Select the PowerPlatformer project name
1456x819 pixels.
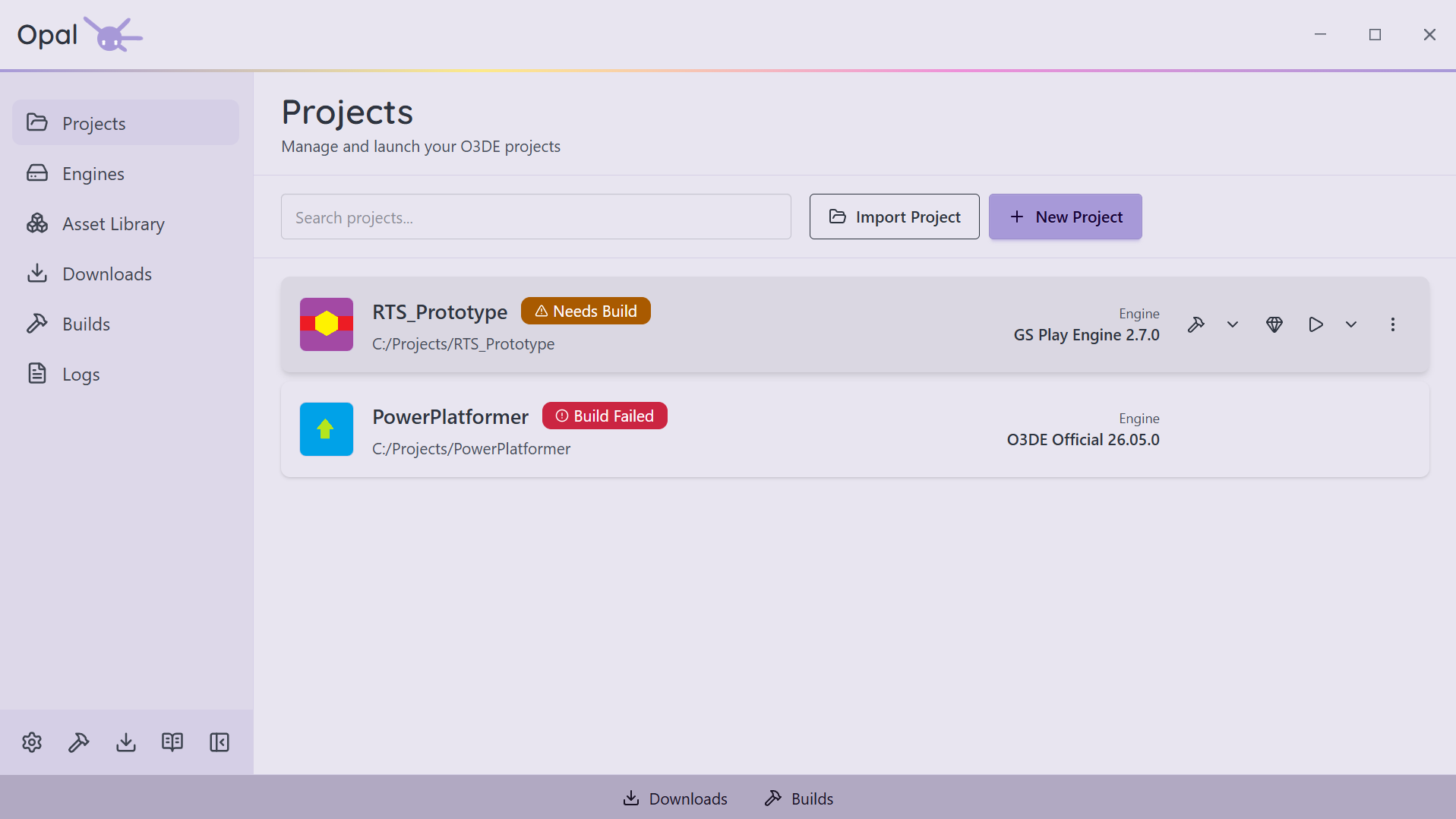(450, 416)
